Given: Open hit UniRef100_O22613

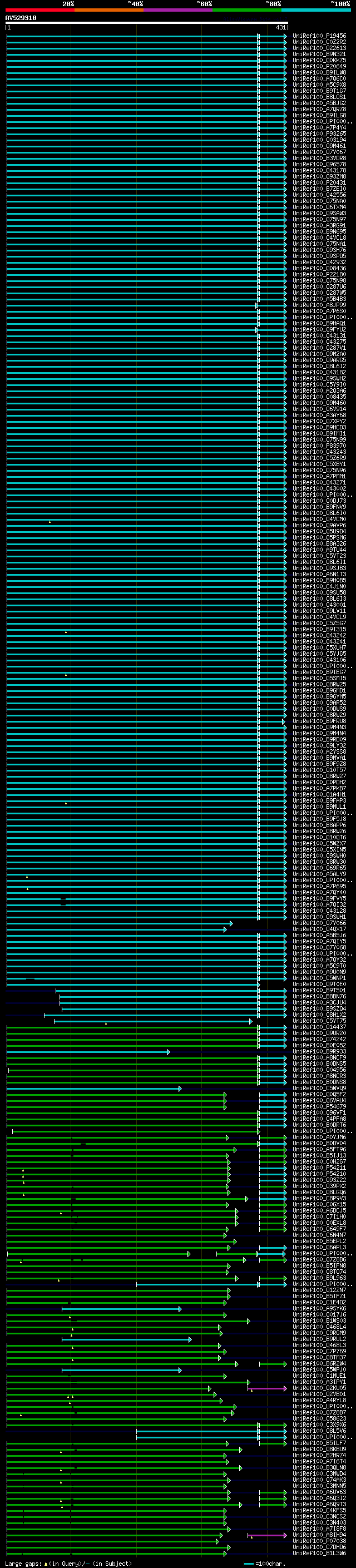Looking at the screenshot, I should (319, 48).
